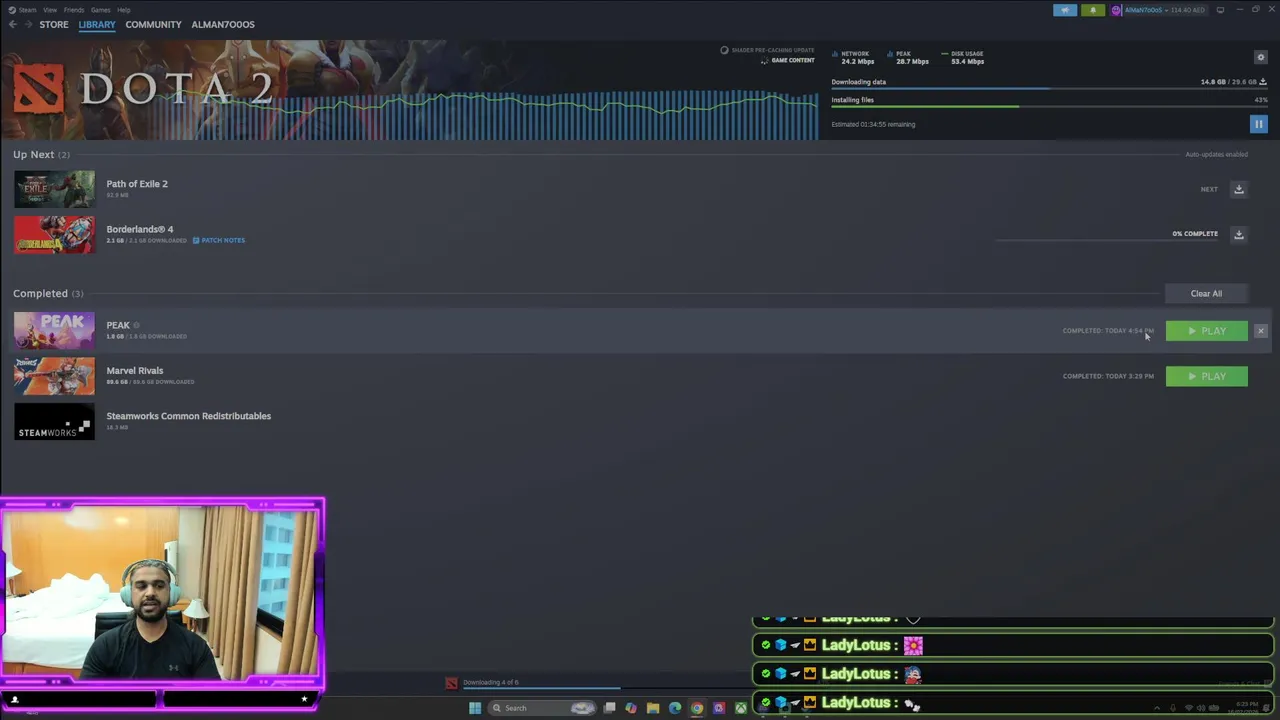Open the Games menu
This screenshot has height=720, width=1280.
101,10
